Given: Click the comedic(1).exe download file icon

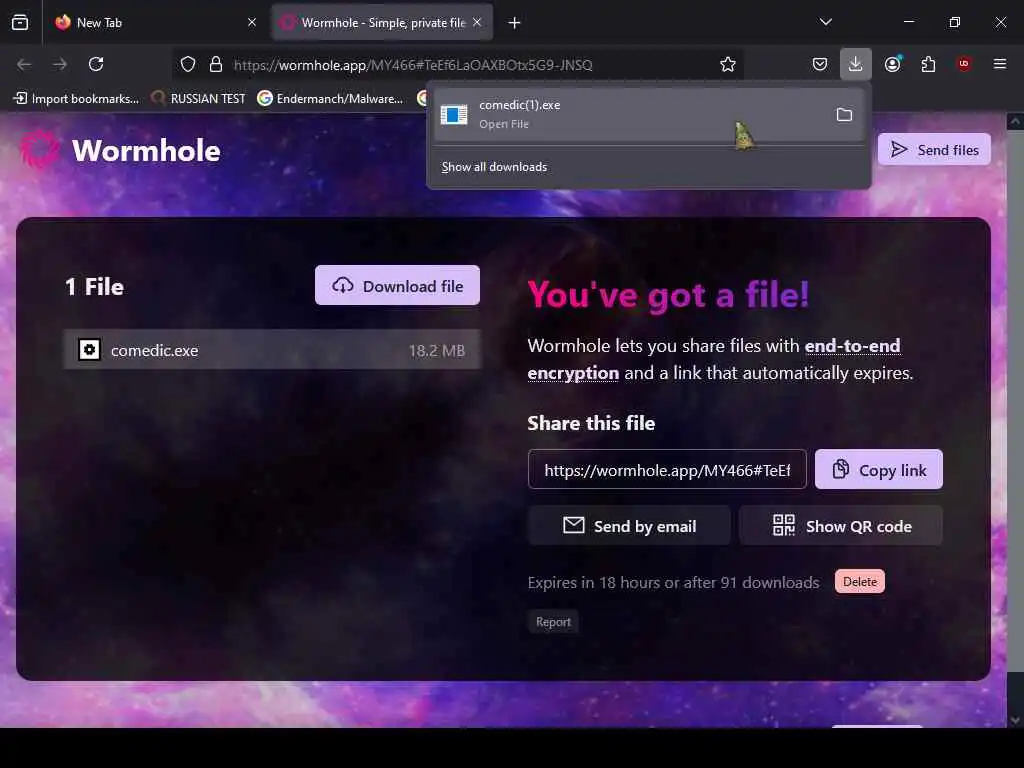Looking at the screenshot, I should [454, 115].
